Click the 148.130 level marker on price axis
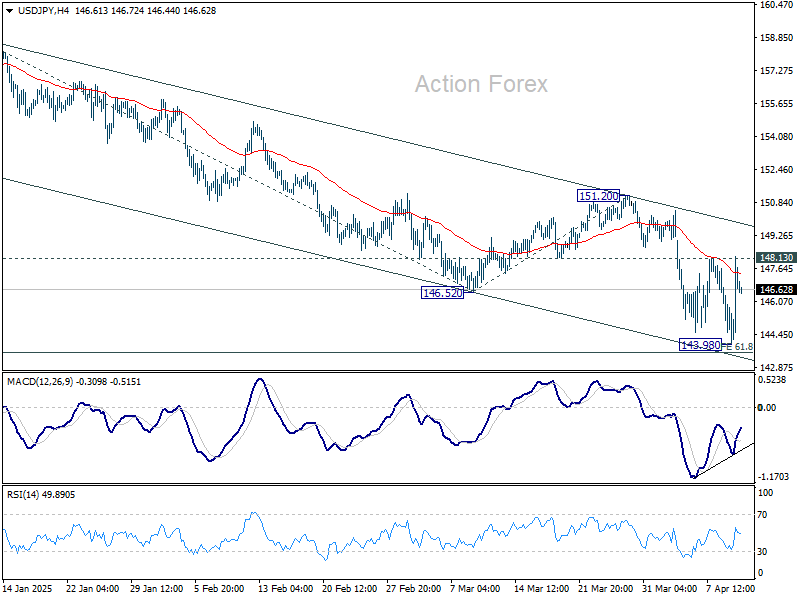 pos(776,258)
